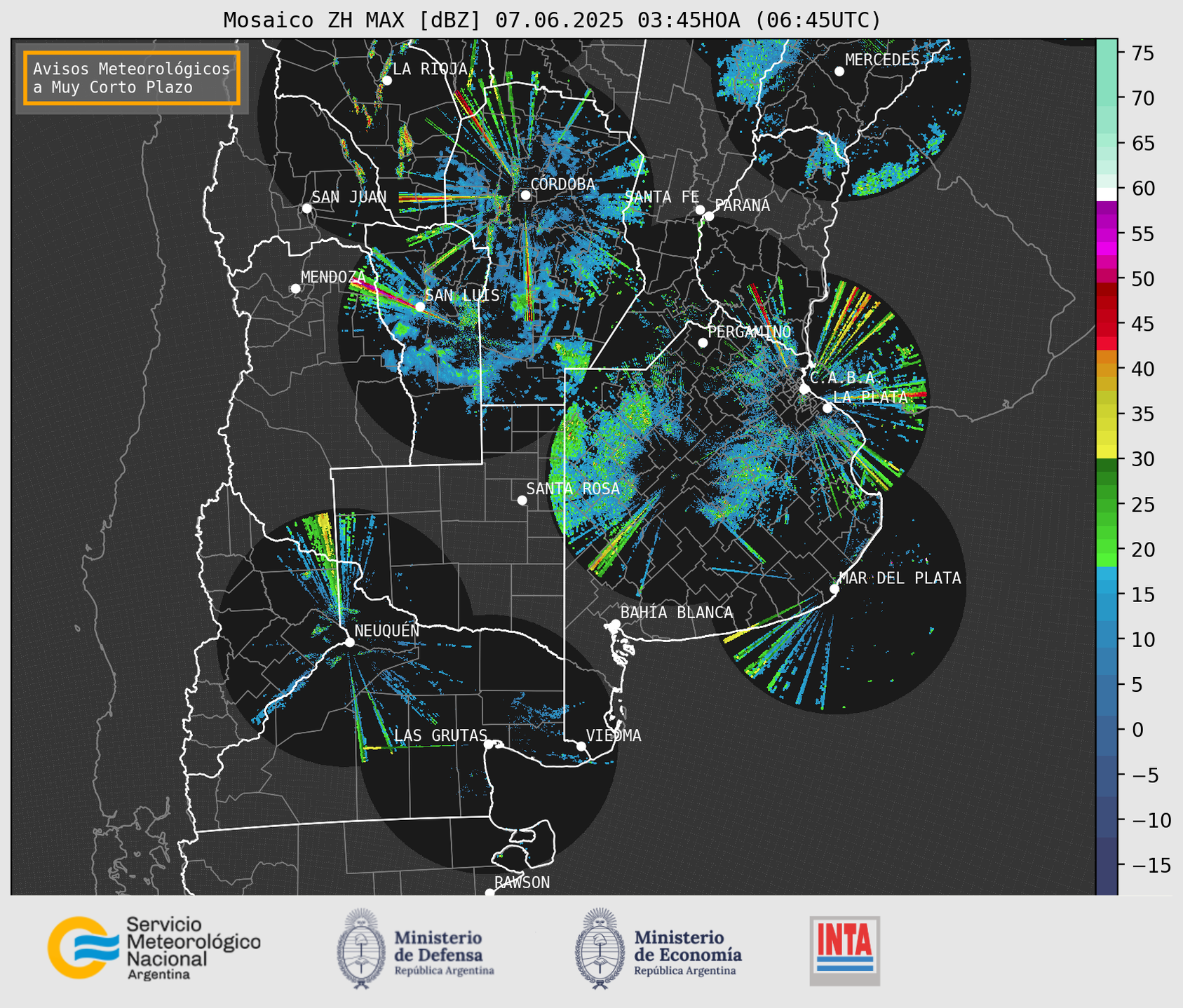Screen dimensions: 1183x1008
Task: Click the 'LA RIOJA' city label
Action: 430,69
